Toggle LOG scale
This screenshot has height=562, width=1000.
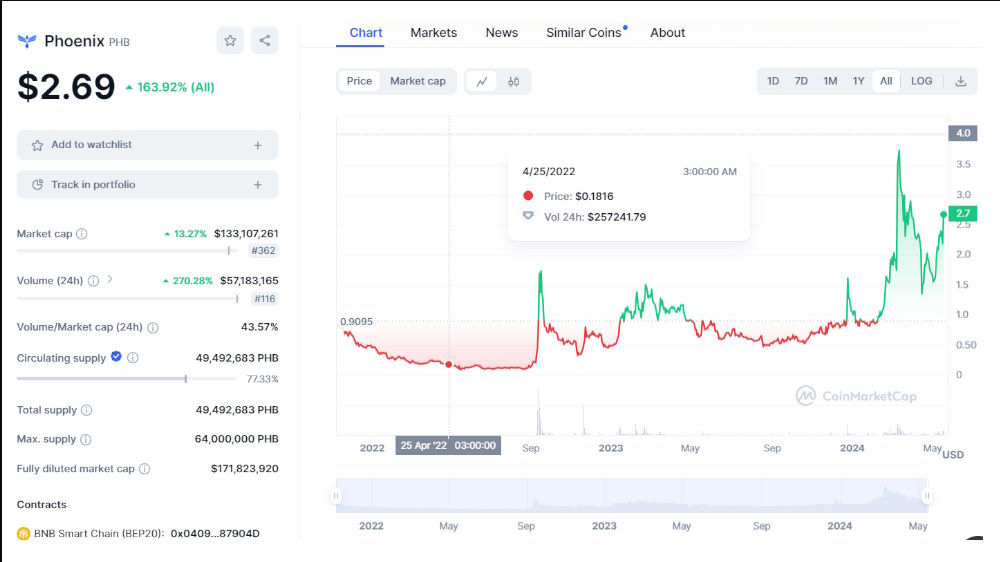click(x=922, y=81)
